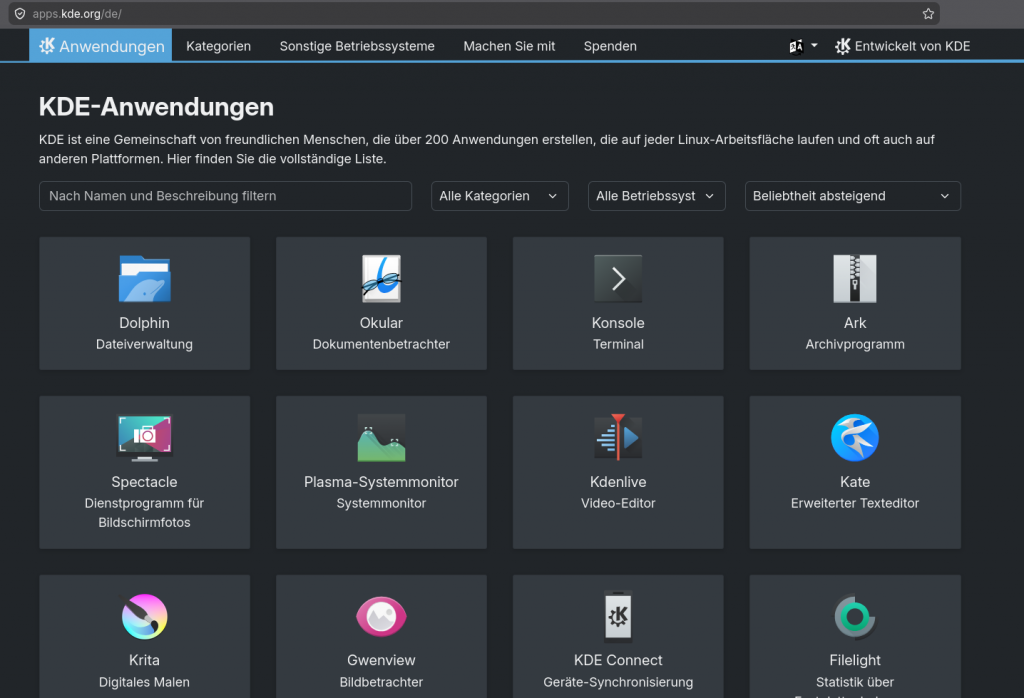Image resolution: width=1024 pixels, height=698 pixels.
Task: Click the Spectacle card title
Action: pyautogui.click(x=144, y=482)
